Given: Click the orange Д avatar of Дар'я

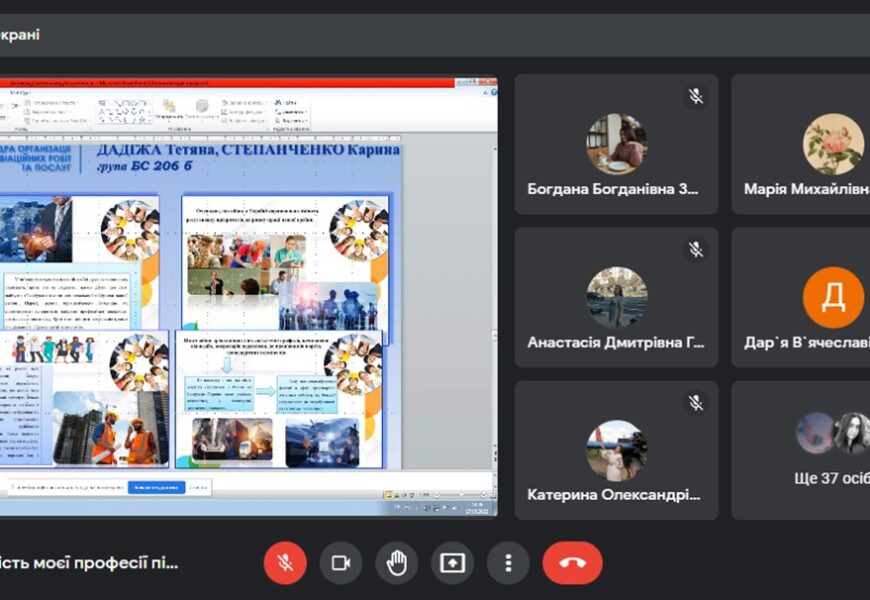Looking at the screenshot, I should click(x=833, y=297).
